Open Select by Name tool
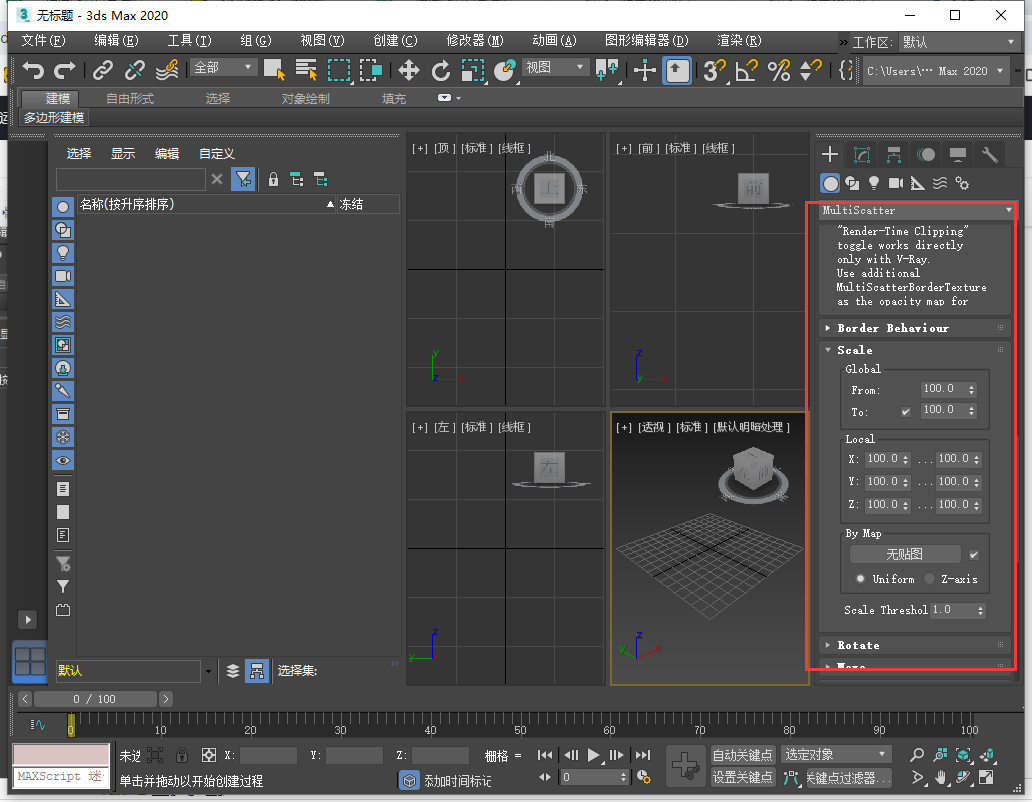The width and height of the screenshot is (1032, 802). point(306,69)
